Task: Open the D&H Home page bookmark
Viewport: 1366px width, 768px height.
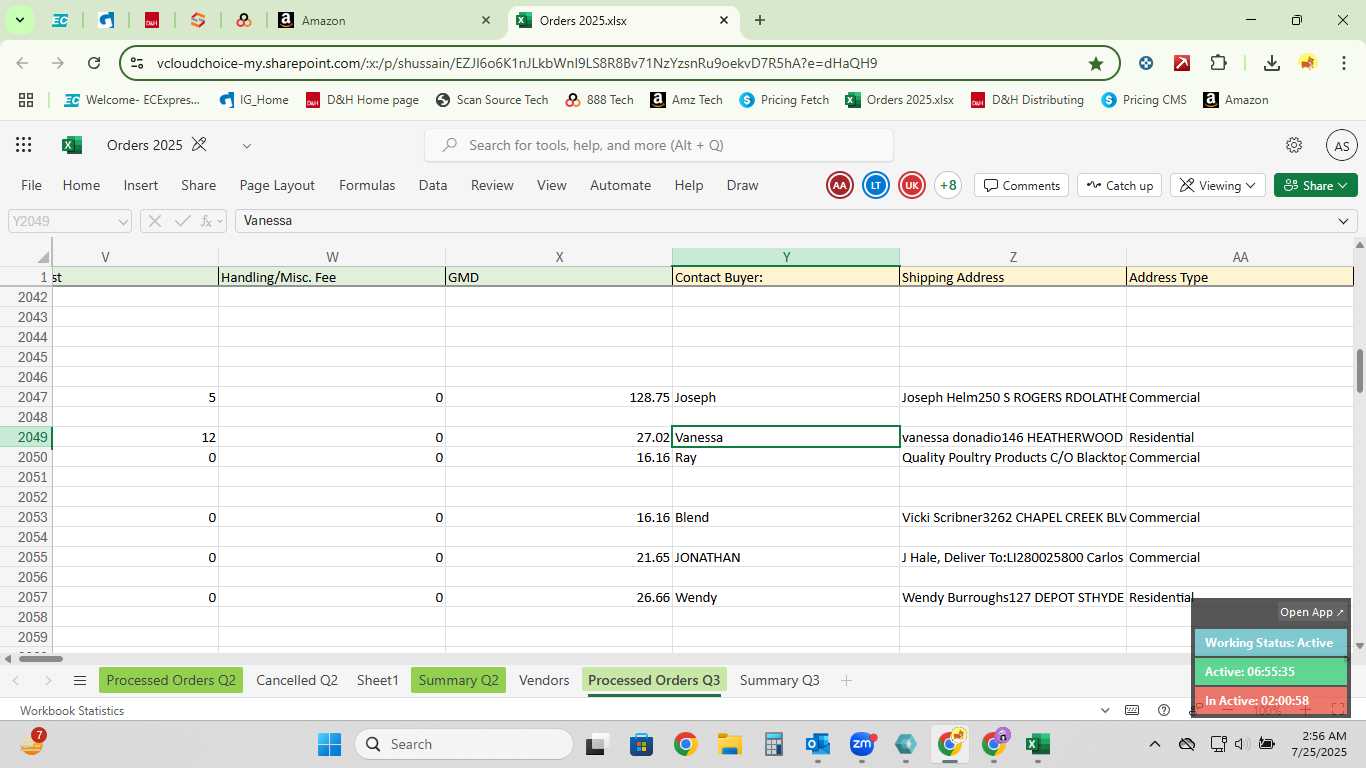Action: pos(362,100)
